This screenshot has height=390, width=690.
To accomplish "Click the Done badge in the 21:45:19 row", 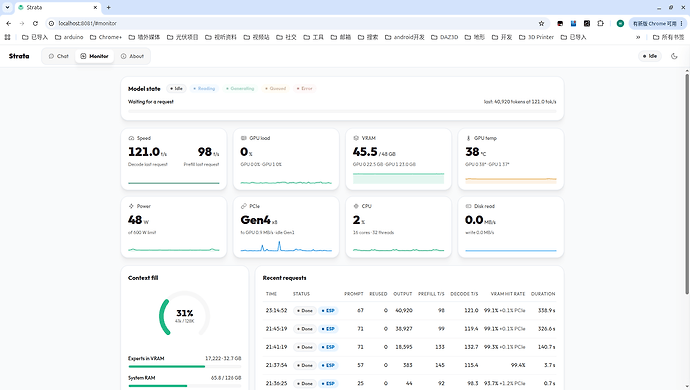I will tap(305, 329).
